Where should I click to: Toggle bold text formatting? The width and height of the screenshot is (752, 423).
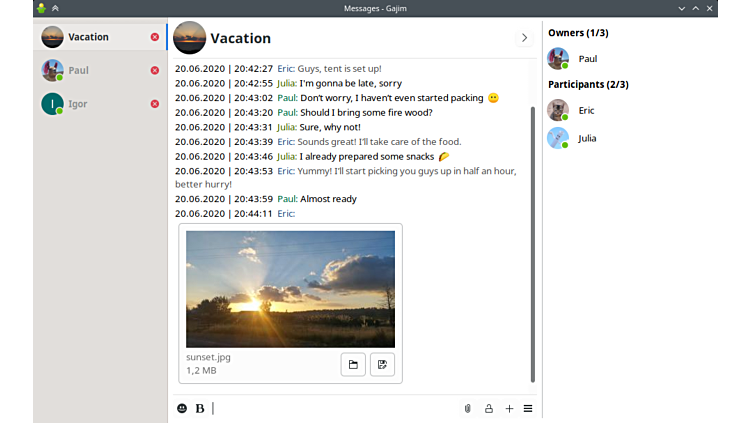(x=200, y=408)
